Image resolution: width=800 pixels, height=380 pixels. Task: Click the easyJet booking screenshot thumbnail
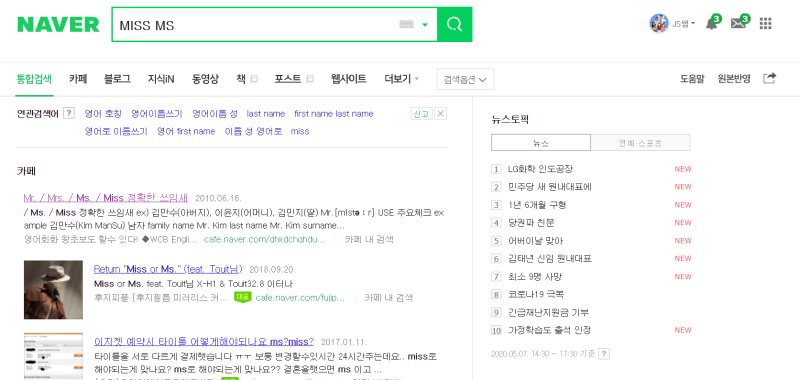[53, 356]
